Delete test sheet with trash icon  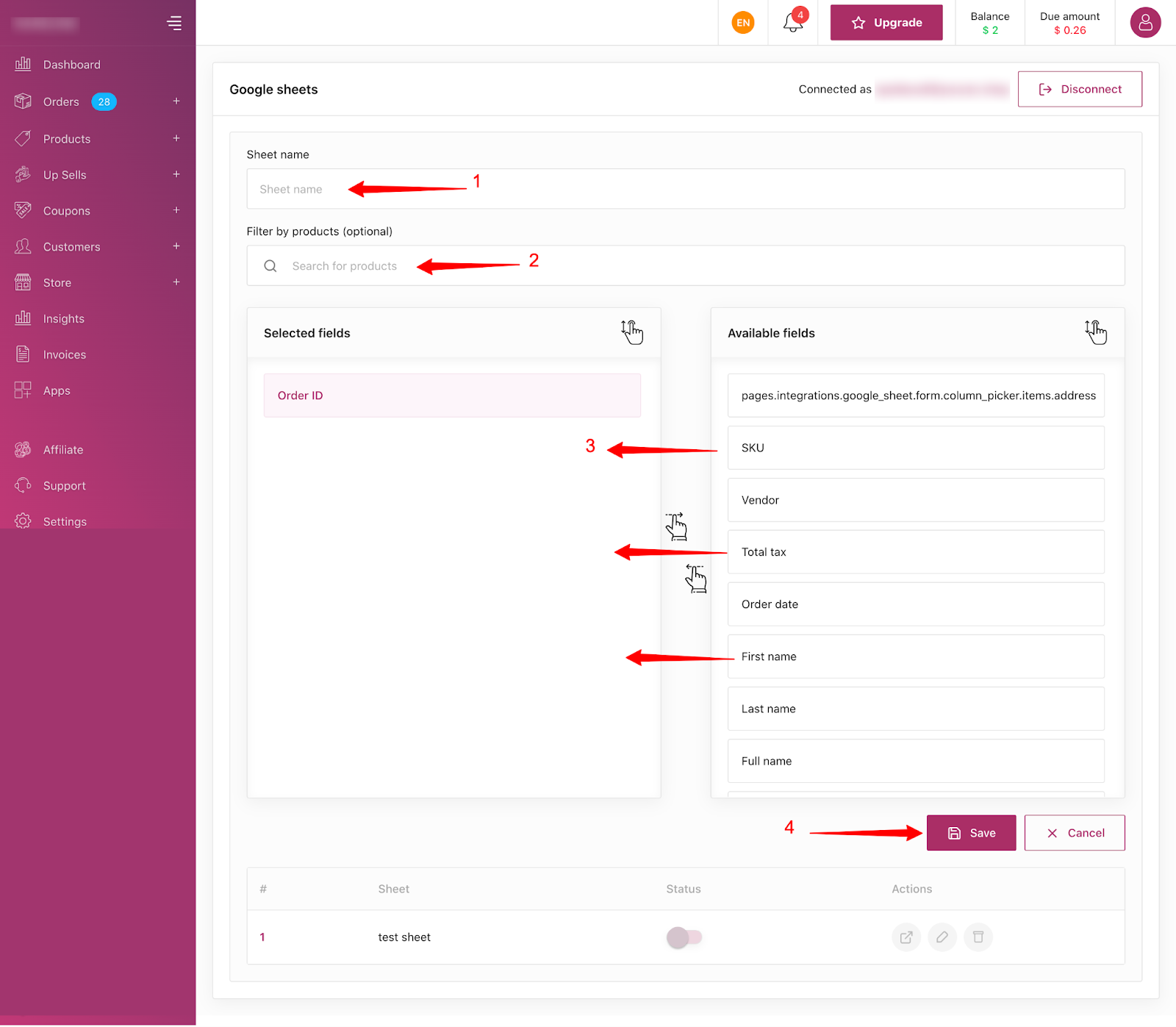click(978, 937)
